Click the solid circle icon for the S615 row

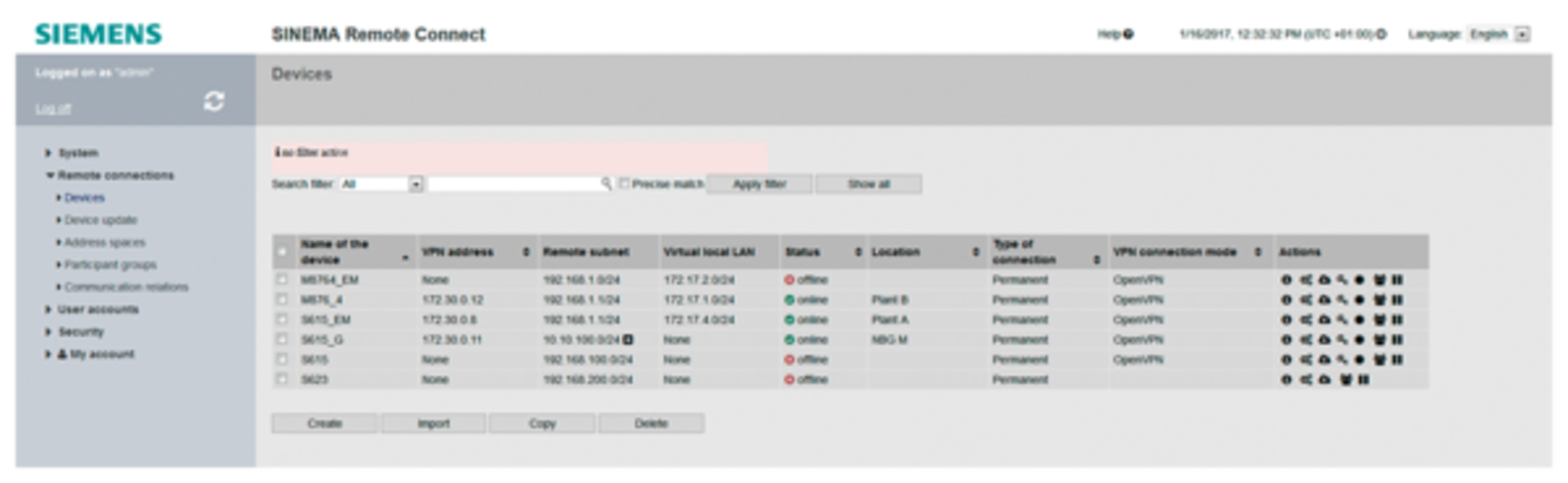tap(1359, 360)
